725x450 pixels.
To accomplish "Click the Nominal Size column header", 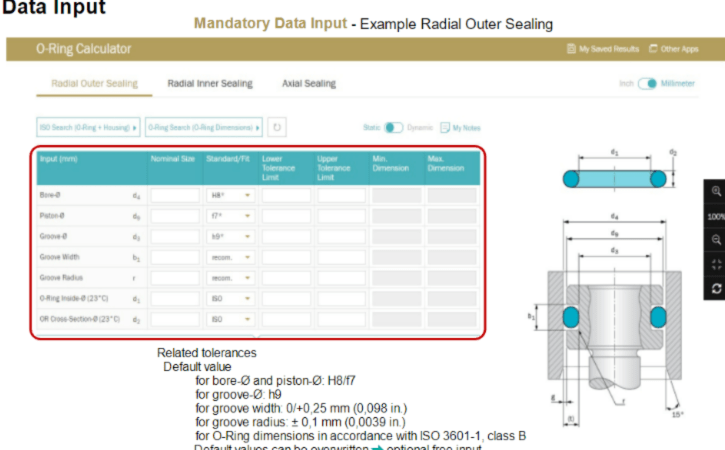I will point(172,159).
